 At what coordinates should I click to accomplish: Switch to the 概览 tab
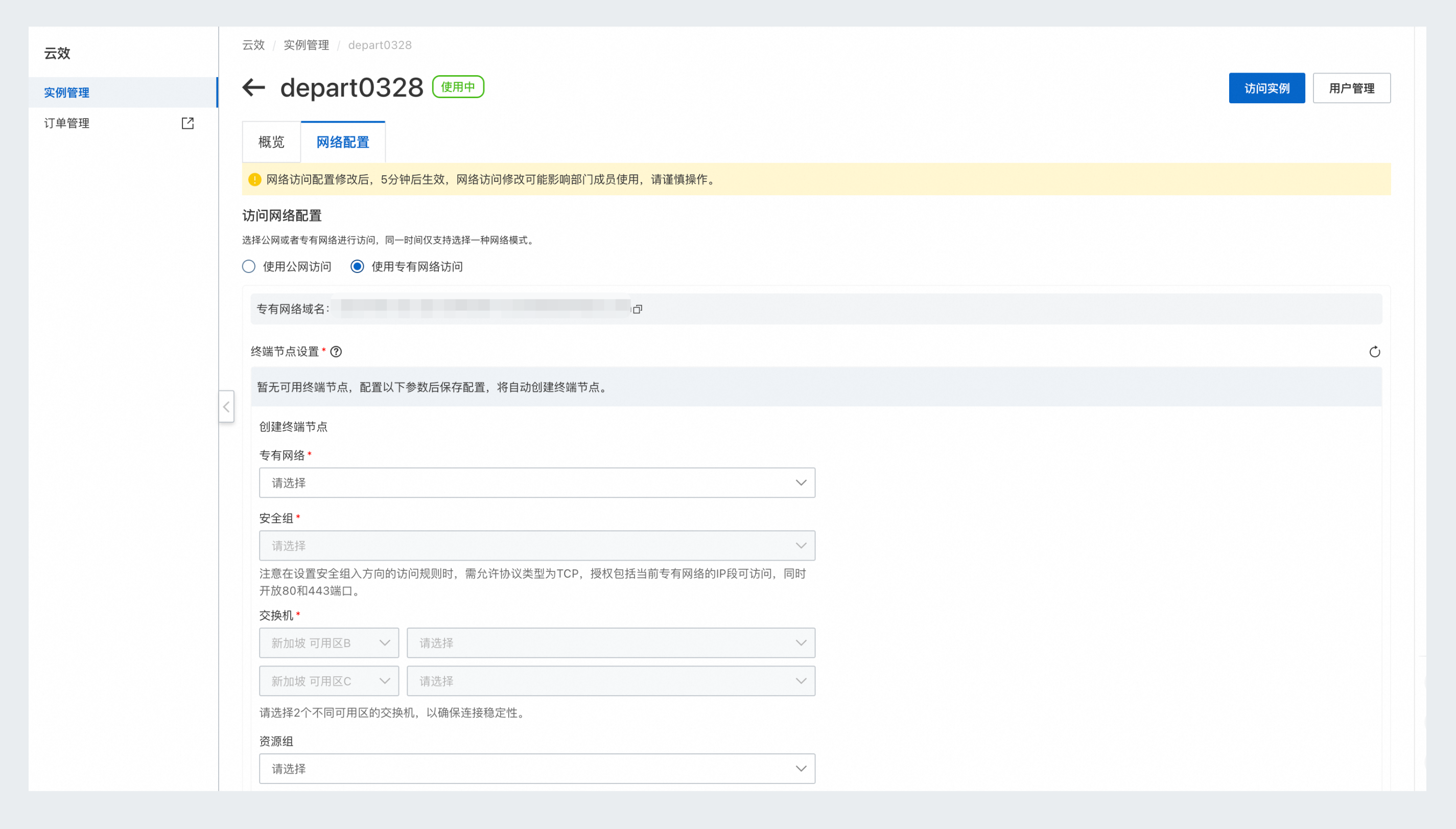pyautogui.click(x=271, y=143)
